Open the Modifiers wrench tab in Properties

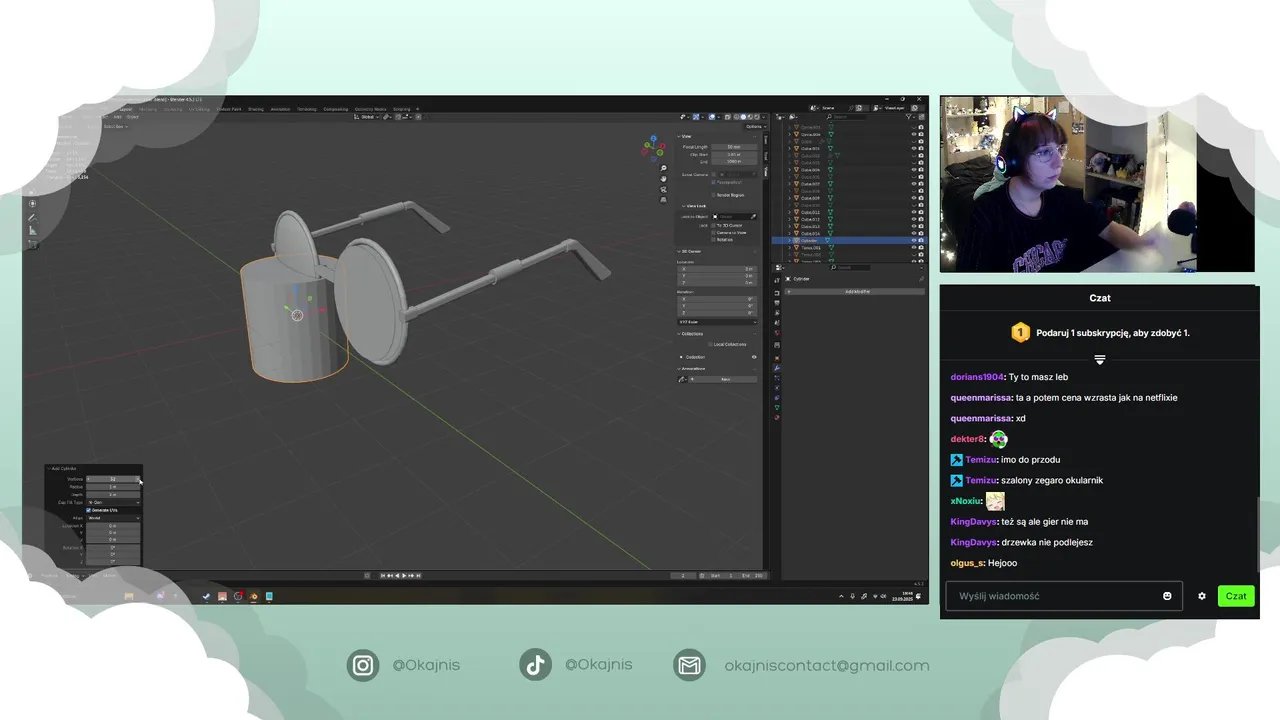[x=777, y=368]
